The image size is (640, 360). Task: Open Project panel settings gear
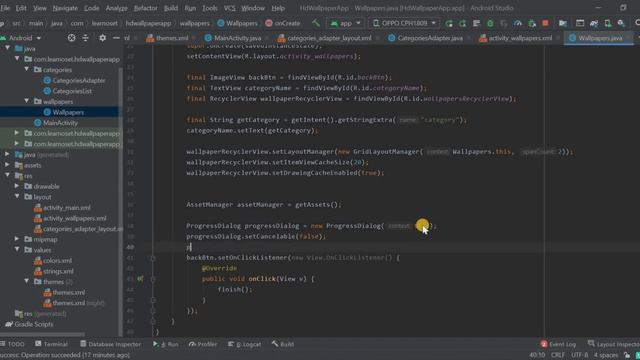point(102,38)
